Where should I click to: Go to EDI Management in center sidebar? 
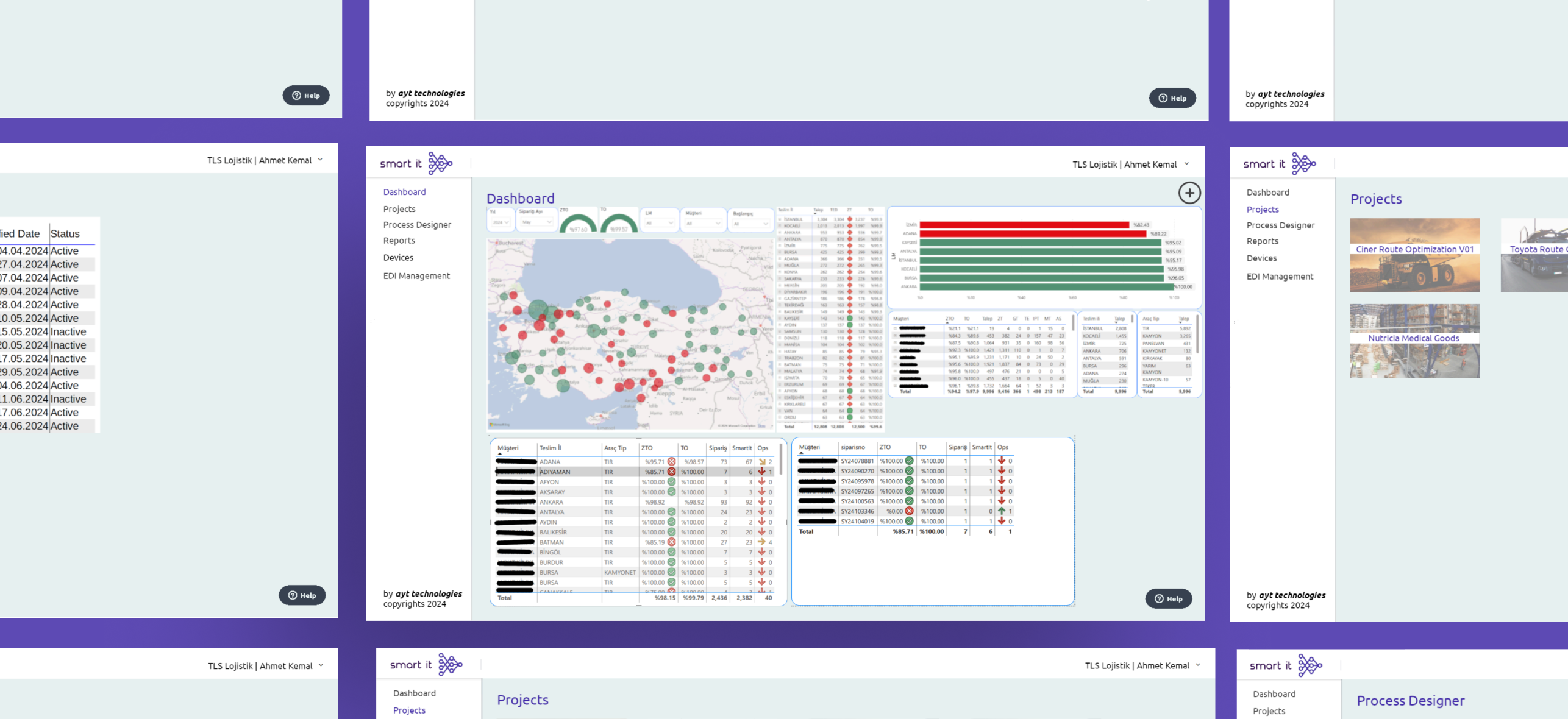[x=416, y=276]
